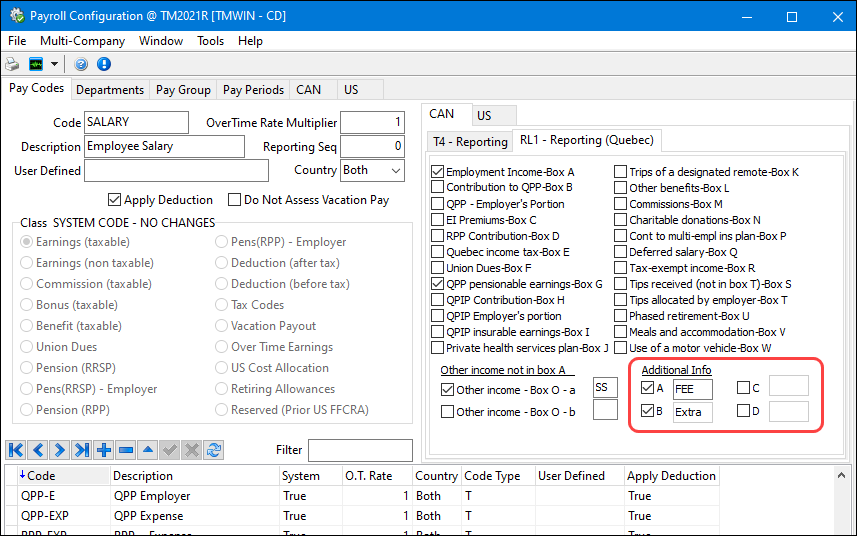The image size is (857, 536).
Task: Go to first record in navigator
Action: 15,450
